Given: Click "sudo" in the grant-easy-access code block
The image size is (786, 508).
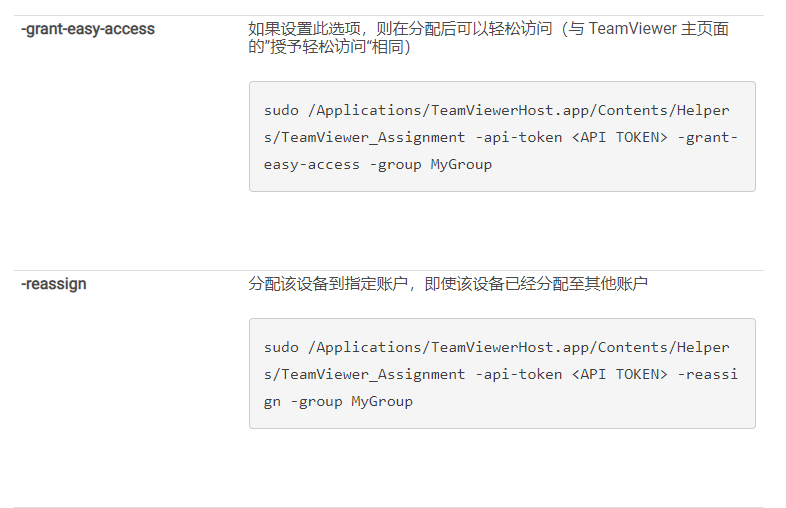Looking at the screenshot, I should 281,110.
